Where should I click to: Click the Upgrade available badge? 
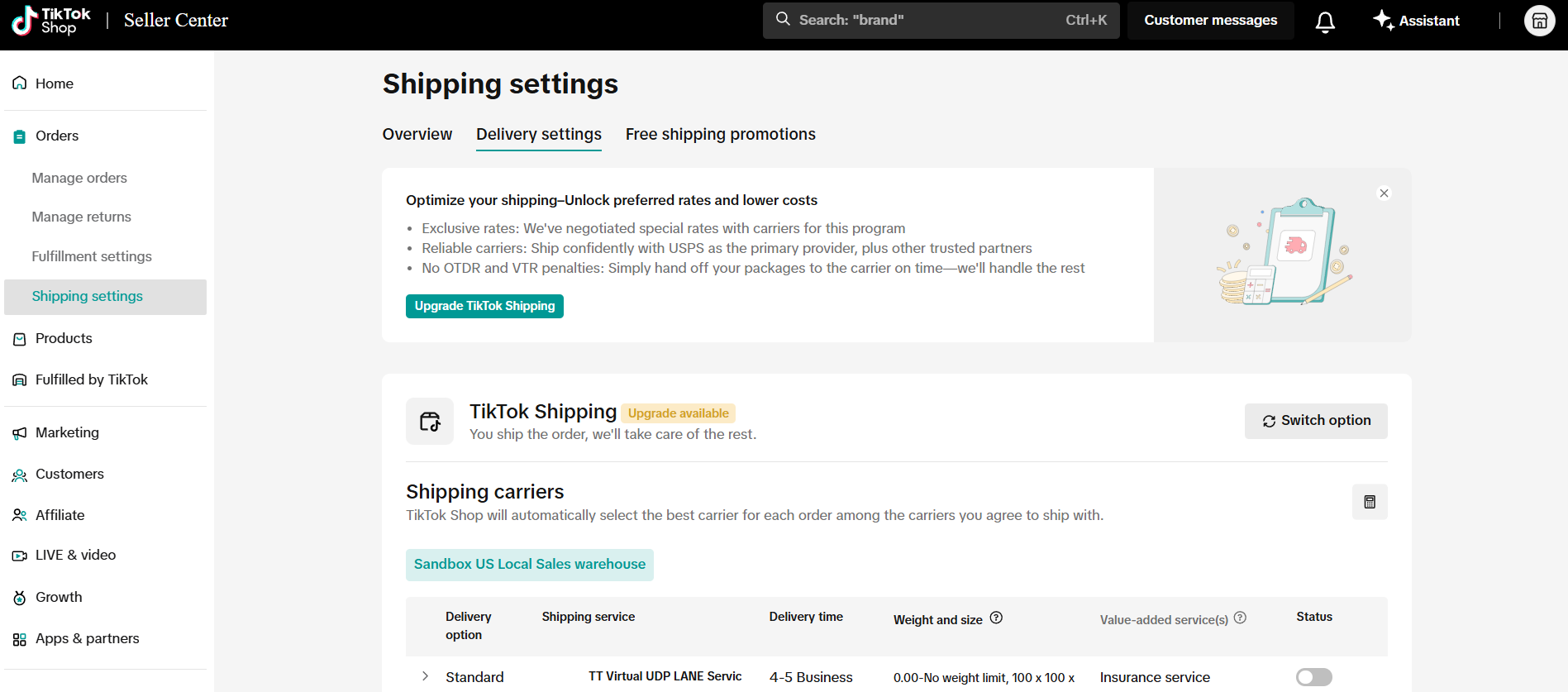click(678, 413)
